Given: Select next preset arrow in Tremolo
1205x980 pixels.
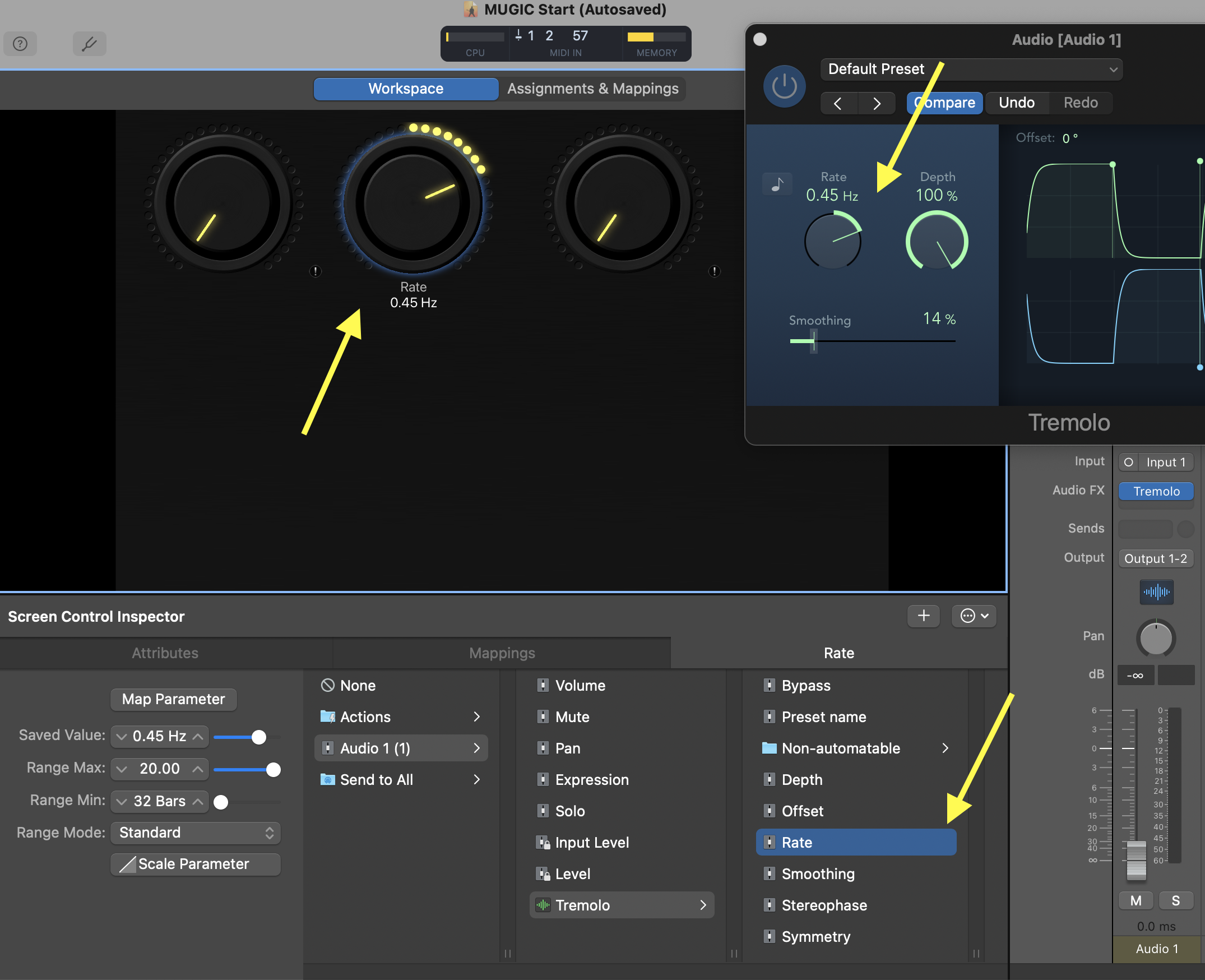Looking at the screenshot, I should 876,103.
